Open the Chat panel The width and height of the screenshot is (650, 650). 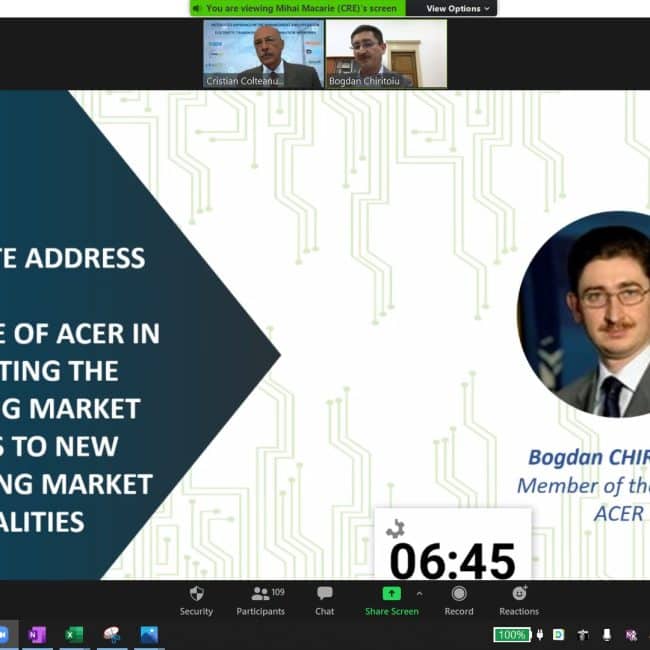coord(325,601)
